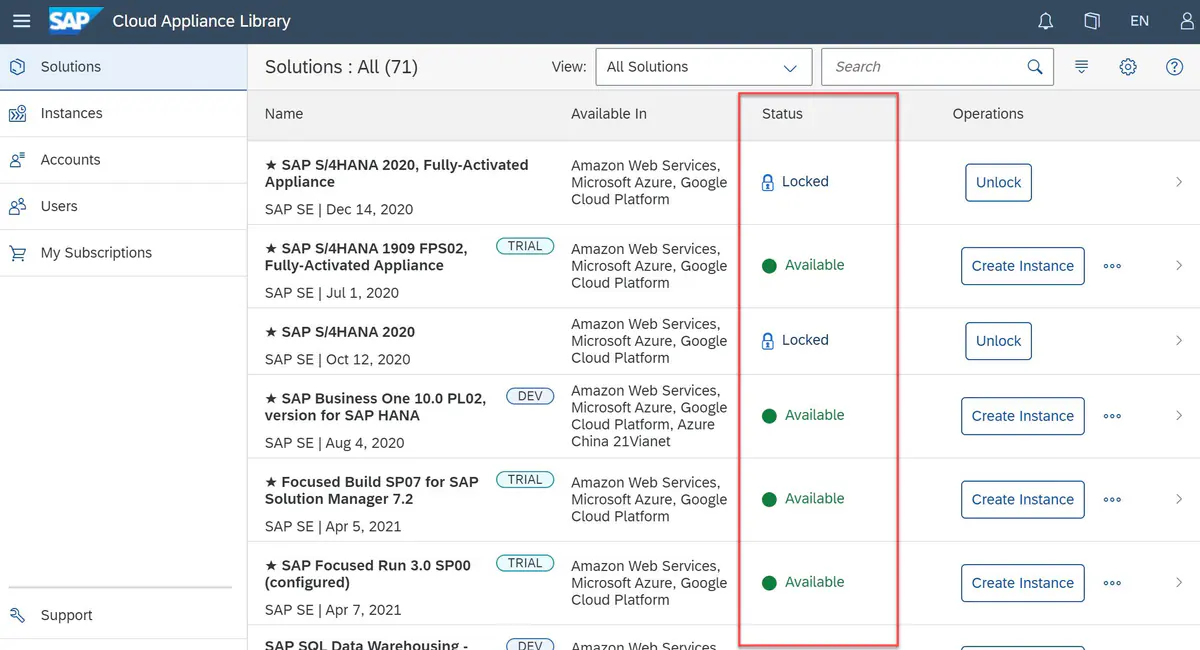Click the Support wrench icon
This screenshot has width=1200, height=650.
coord(17,615)
